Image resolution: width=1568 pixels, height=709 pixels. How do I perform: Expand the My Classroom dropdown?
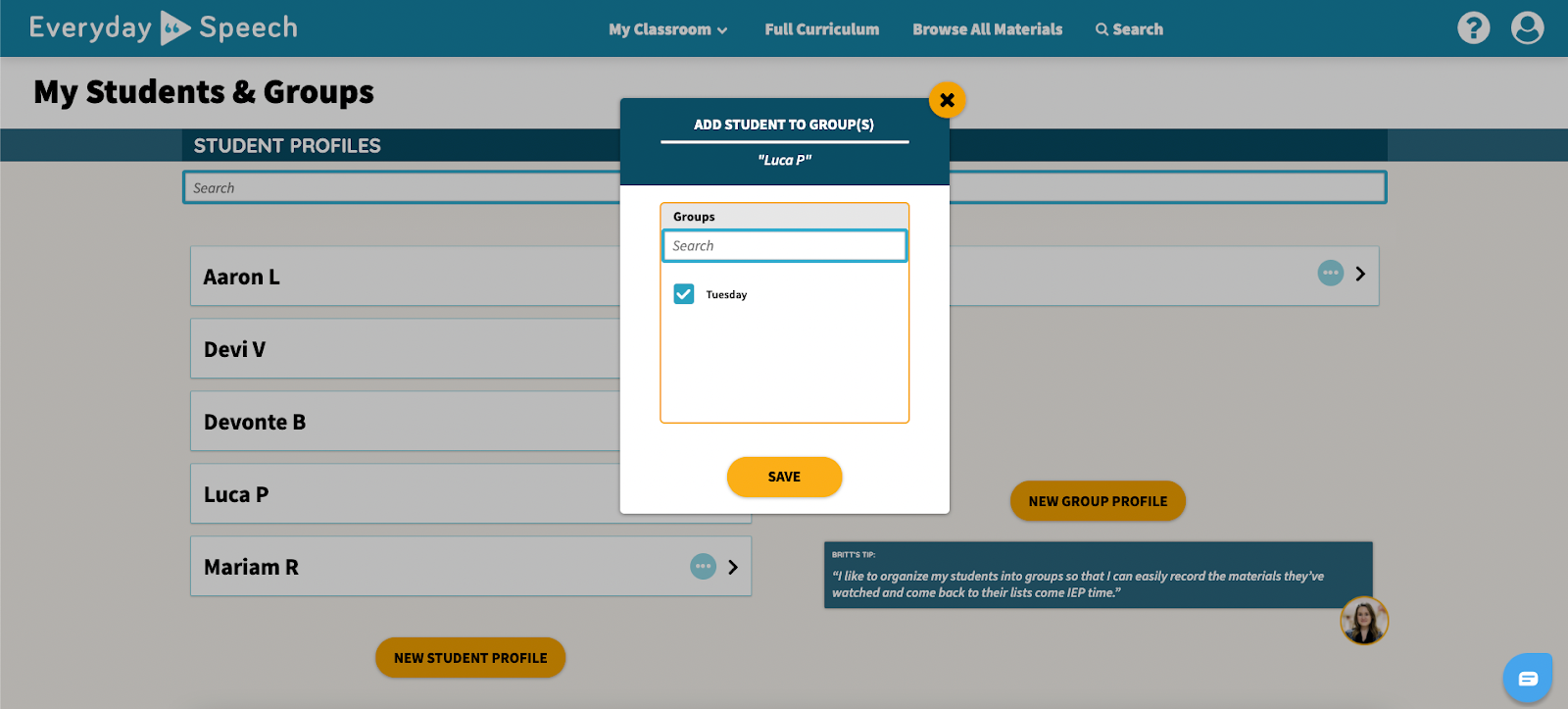(667, 29)
